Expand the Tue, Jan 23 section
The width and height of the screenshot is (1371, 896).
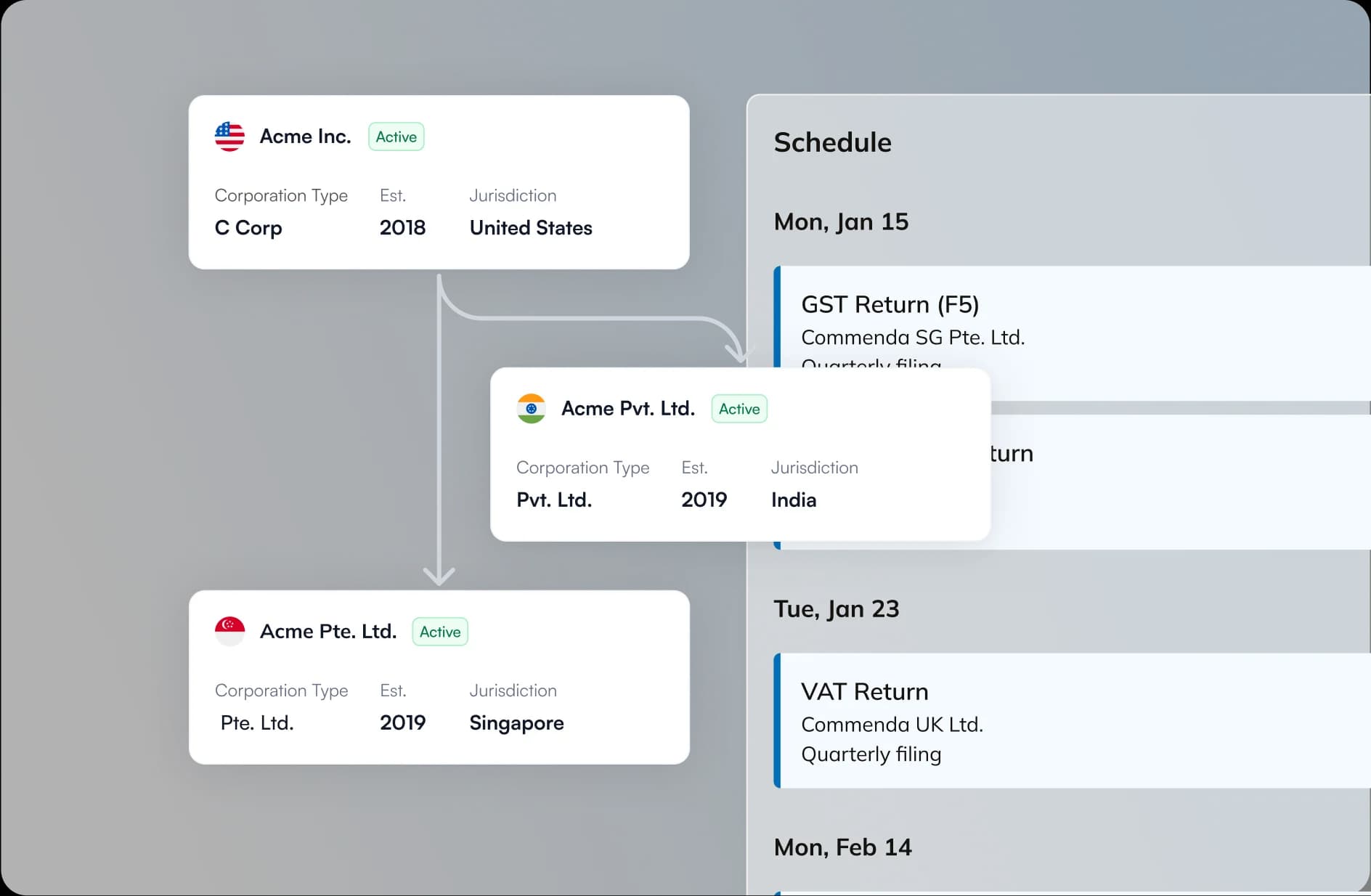(837, 608)
